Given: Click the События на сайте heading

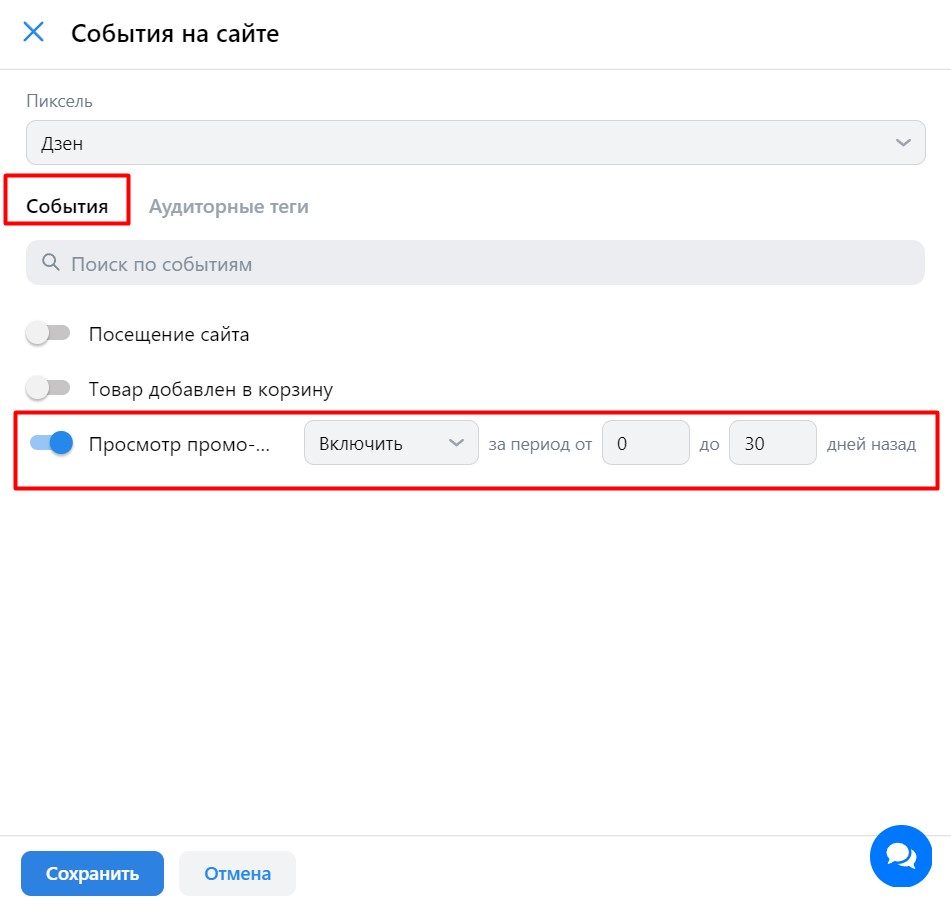Looking at the screenshot, I should (175, 33).
